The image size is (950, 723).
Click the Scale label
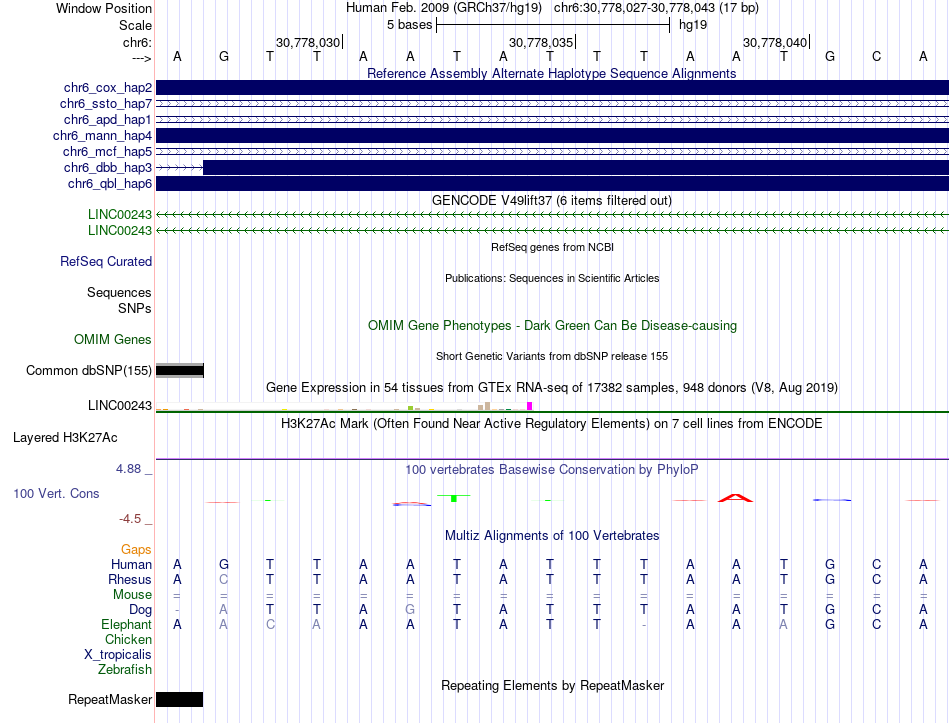coord(135,25)
